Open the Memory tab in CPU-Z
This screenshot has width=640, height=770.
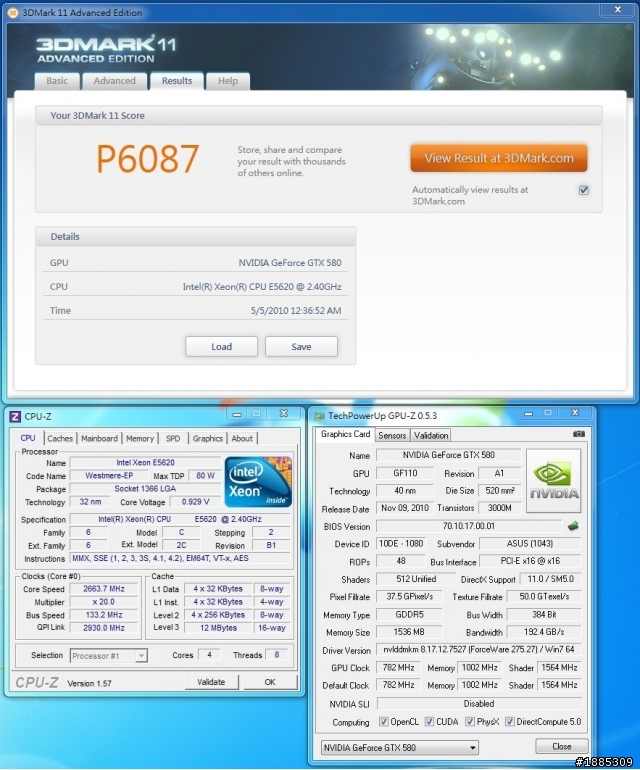[140, 439]
